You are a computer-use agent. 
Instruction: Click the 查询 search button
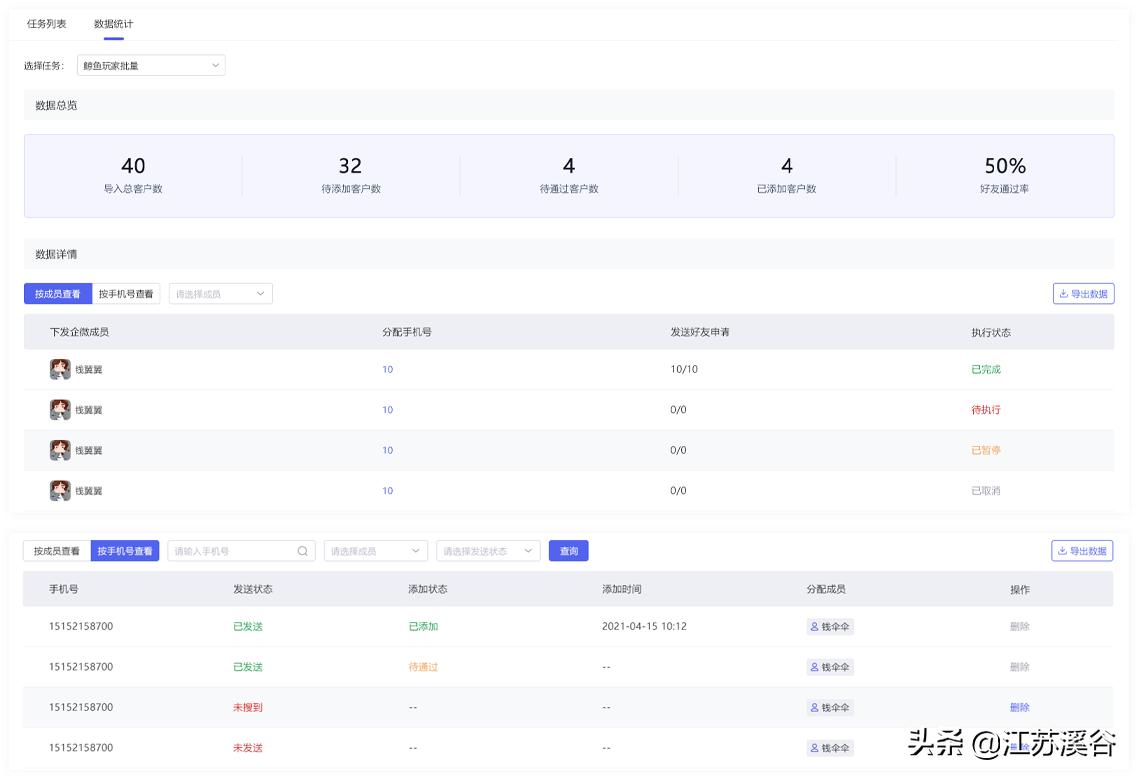click(566, 550)
